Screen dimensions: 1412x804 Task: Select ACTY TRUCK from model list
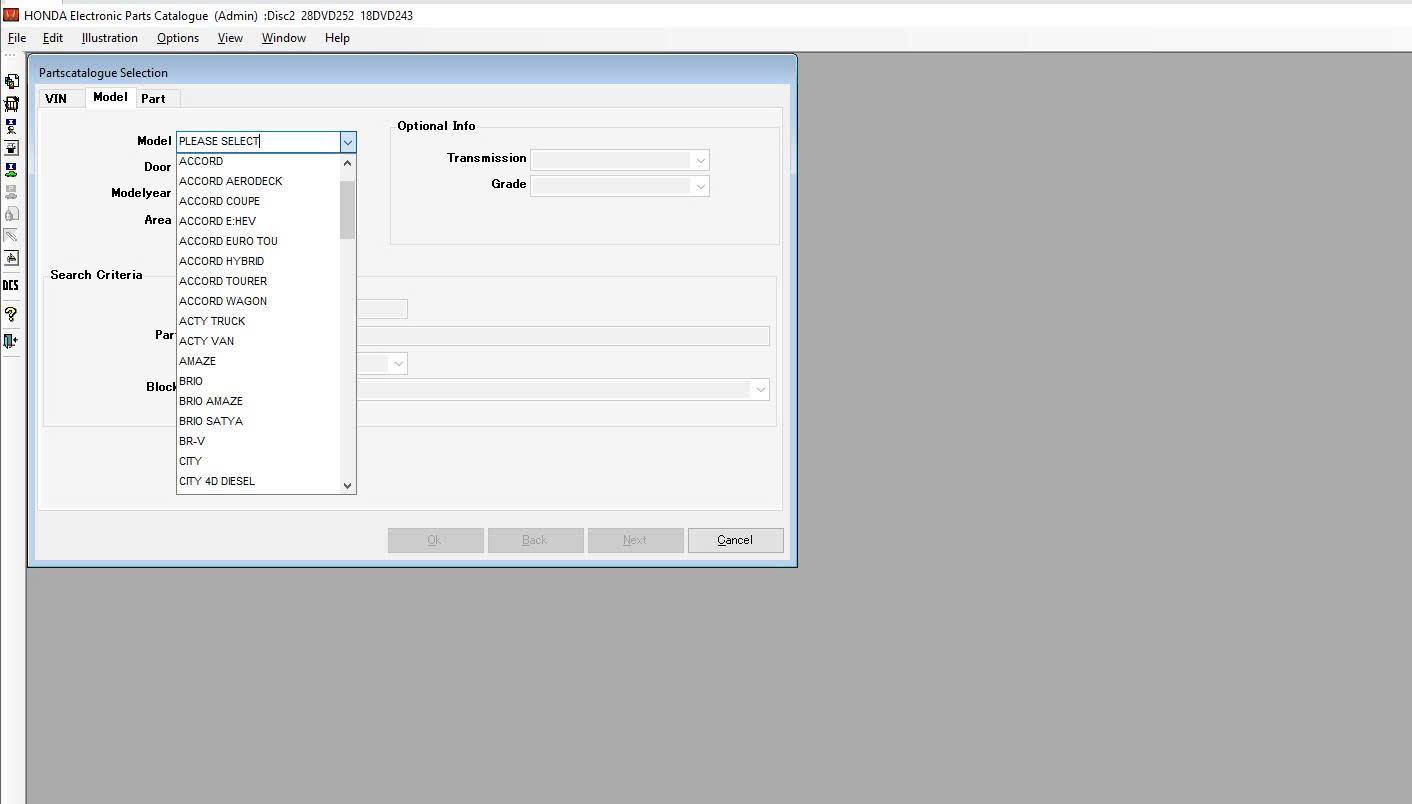[x=258, y=321]
